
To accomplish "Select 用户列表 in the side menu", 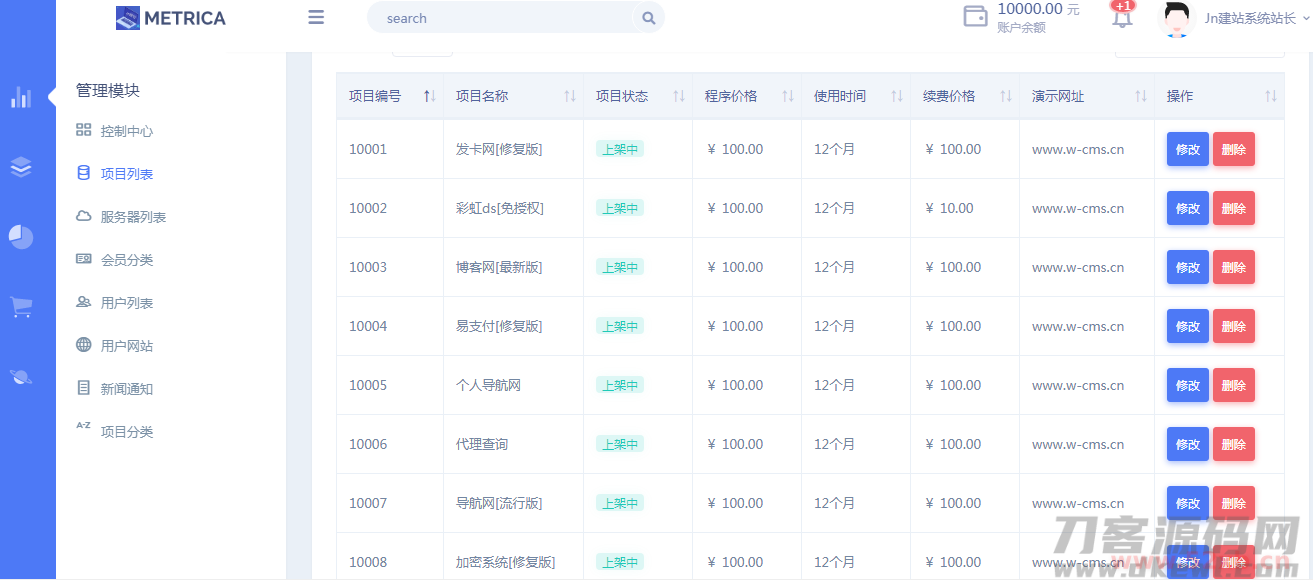I will pos(126,303).
